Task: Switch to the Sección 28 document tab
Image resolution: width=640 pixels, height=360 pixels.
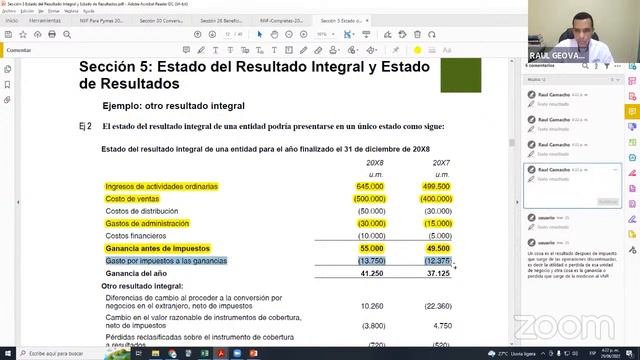Action: click(221, 20)
